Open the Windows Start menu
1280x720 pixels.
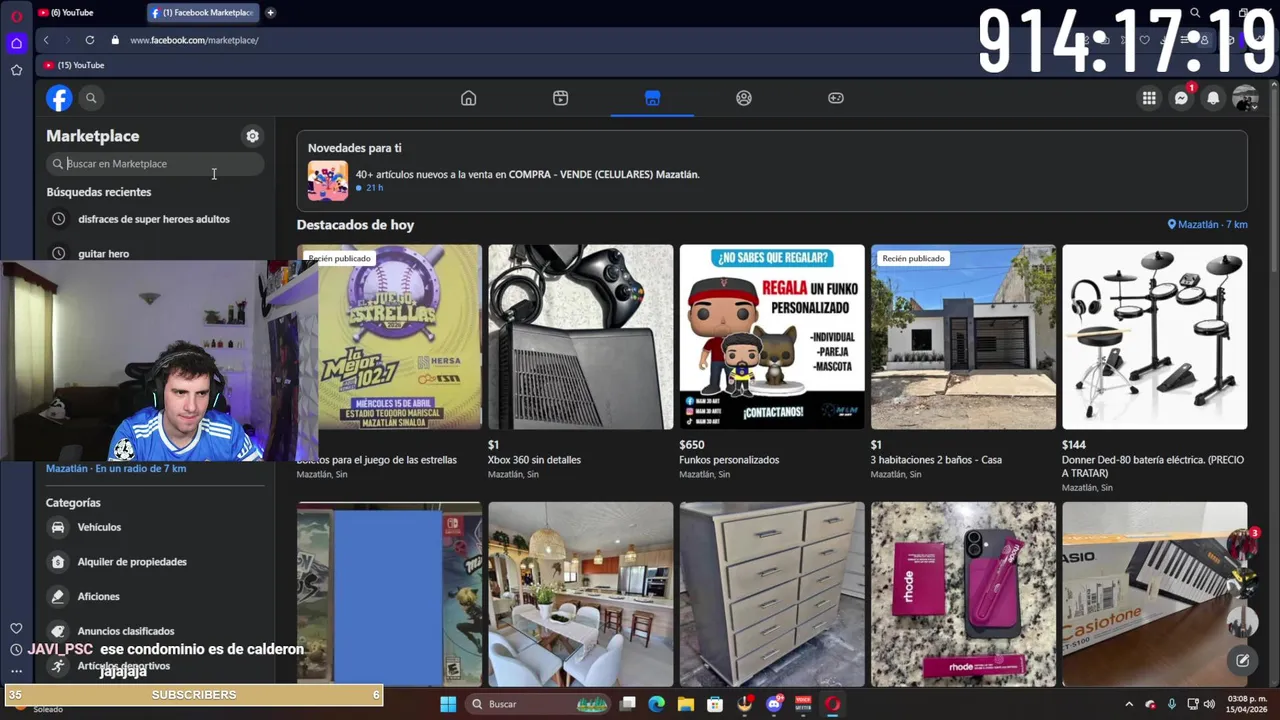coord(448,704)
